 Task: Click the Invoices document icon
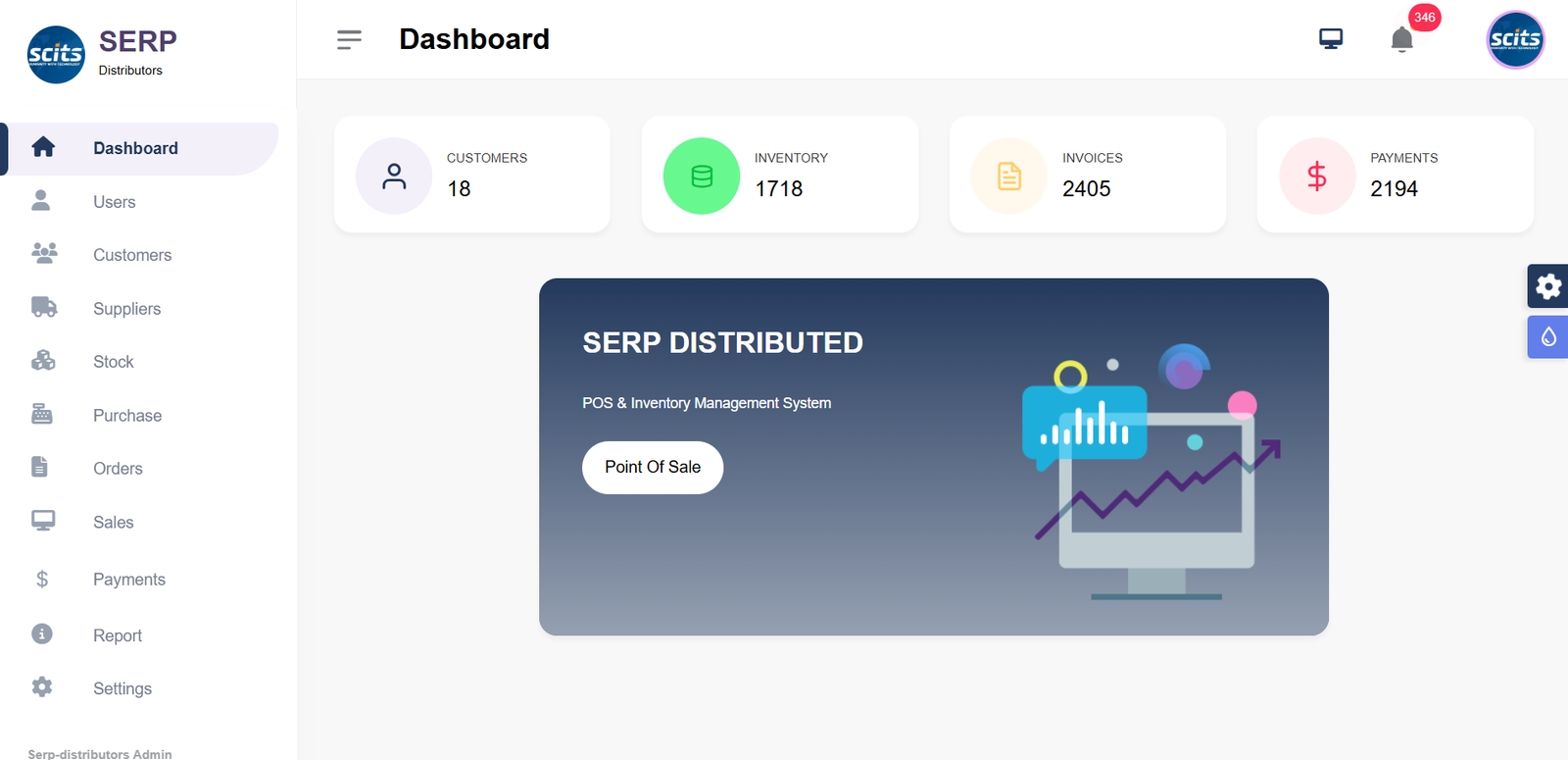(1009, 177)
